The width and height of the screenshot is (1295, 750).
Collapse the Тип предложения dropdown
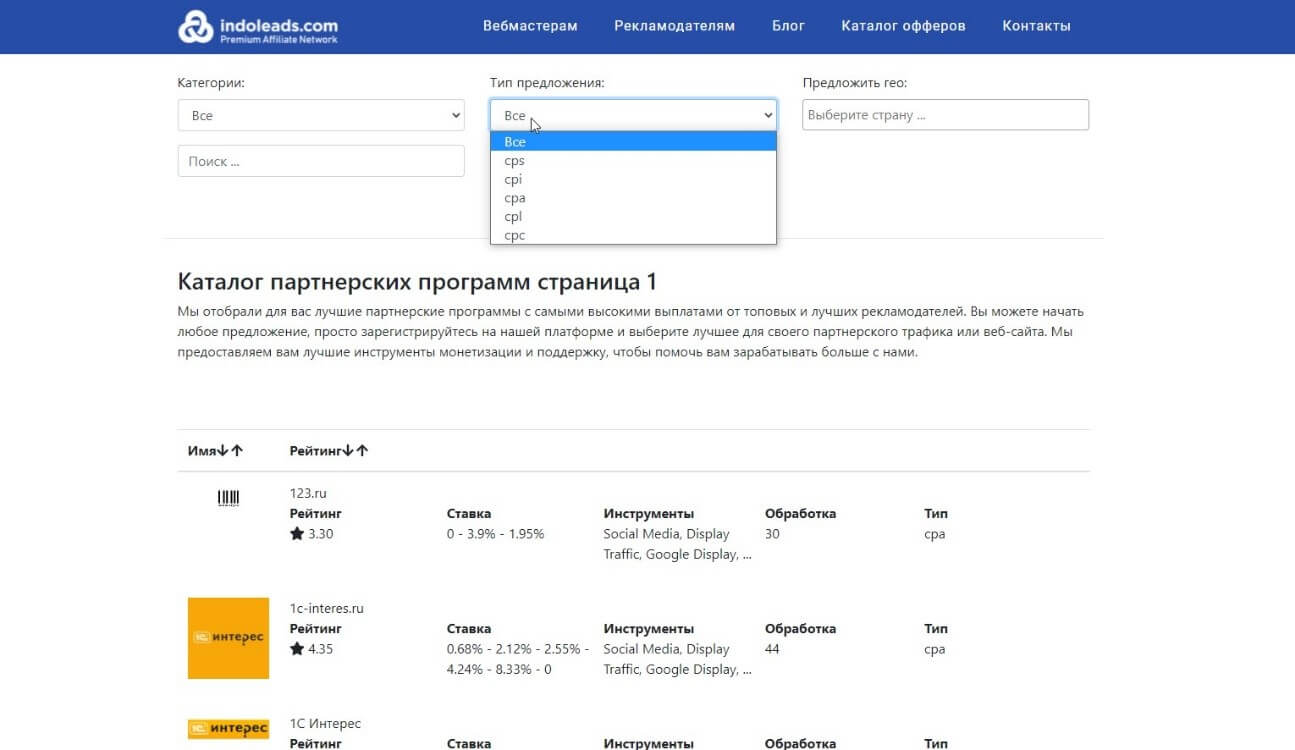(x=633, y=115)
